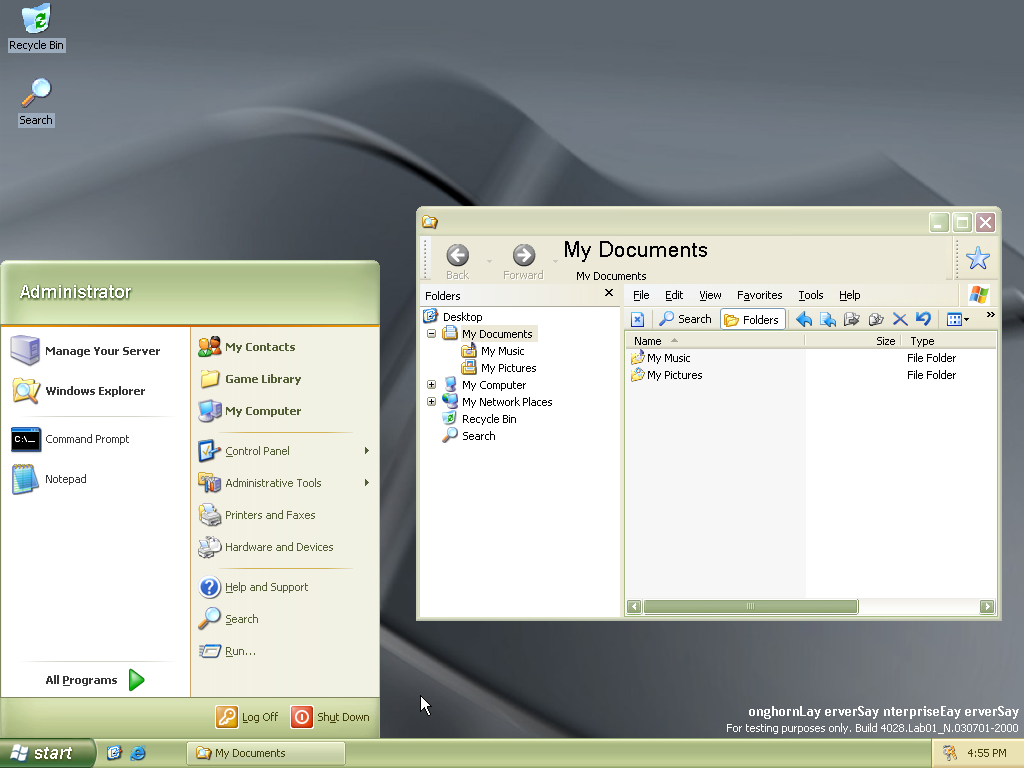Open All Programs in Start menu
The height and width of the screenshot is (768, 1024).
(95, 680)
